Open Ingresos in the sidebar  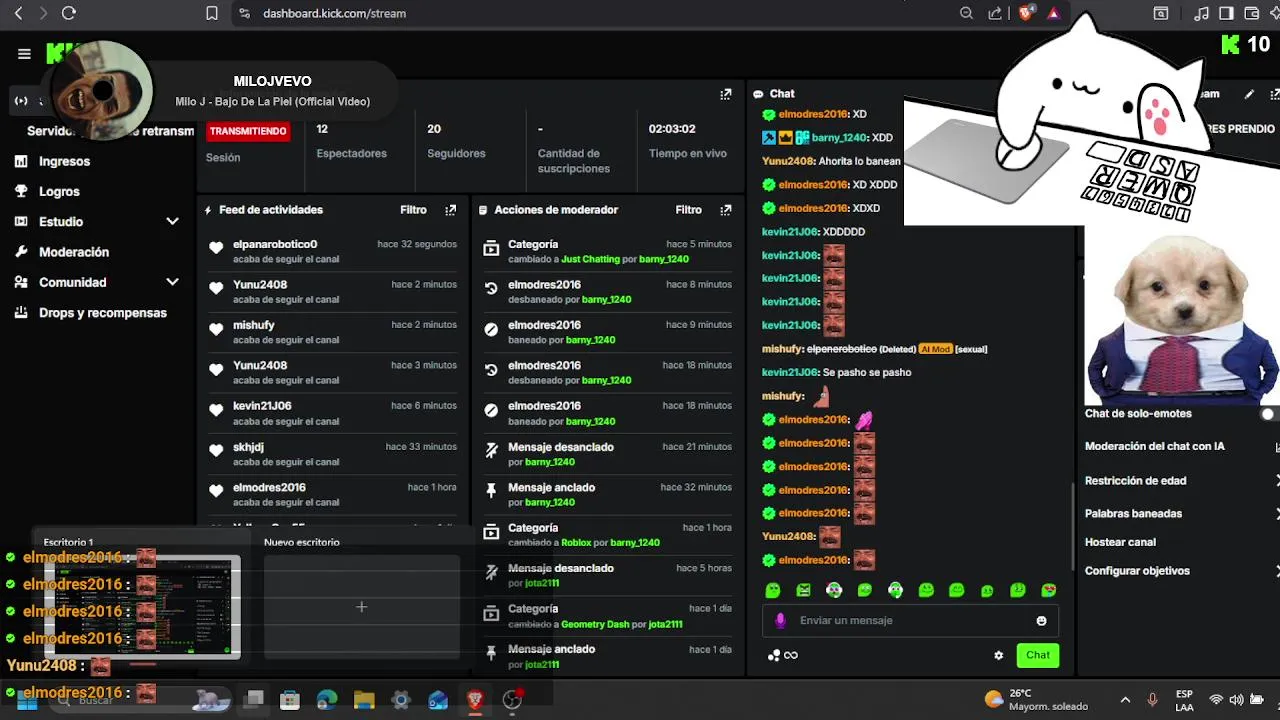pos(64,161)
